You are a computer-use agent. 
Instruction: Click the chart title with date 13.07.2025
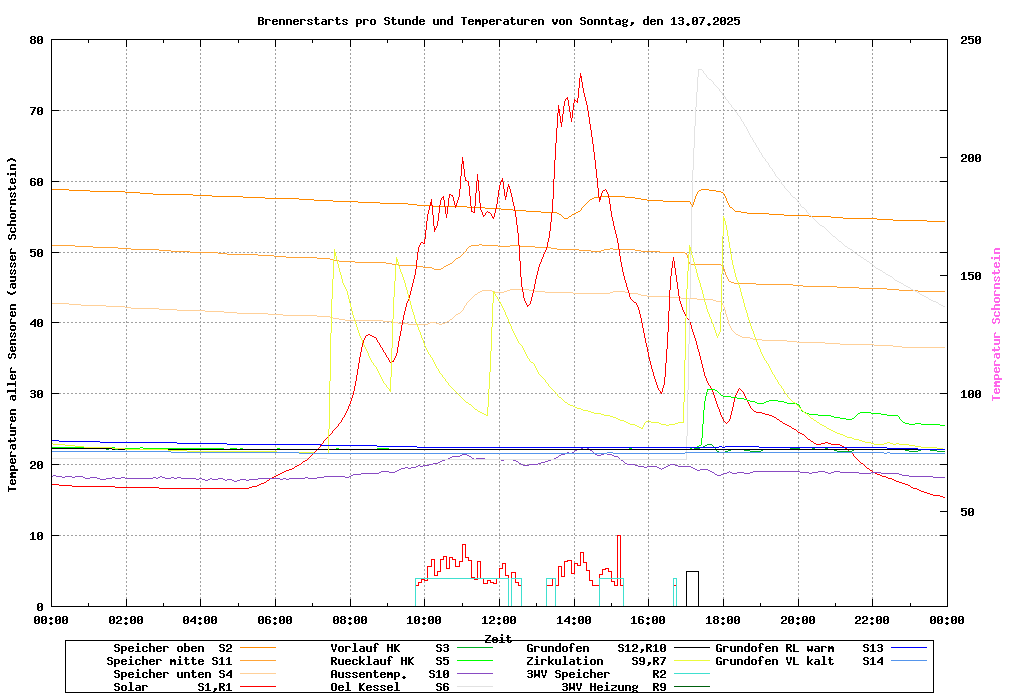(498, 21)
